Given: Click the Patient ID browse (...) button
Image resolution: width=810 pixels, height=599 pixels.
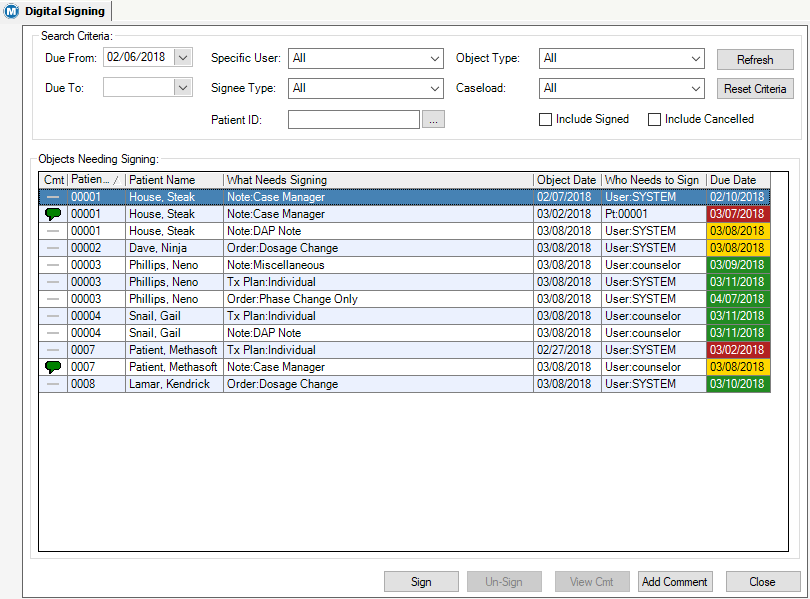Looking at the screenshot, I should point(433,119).
